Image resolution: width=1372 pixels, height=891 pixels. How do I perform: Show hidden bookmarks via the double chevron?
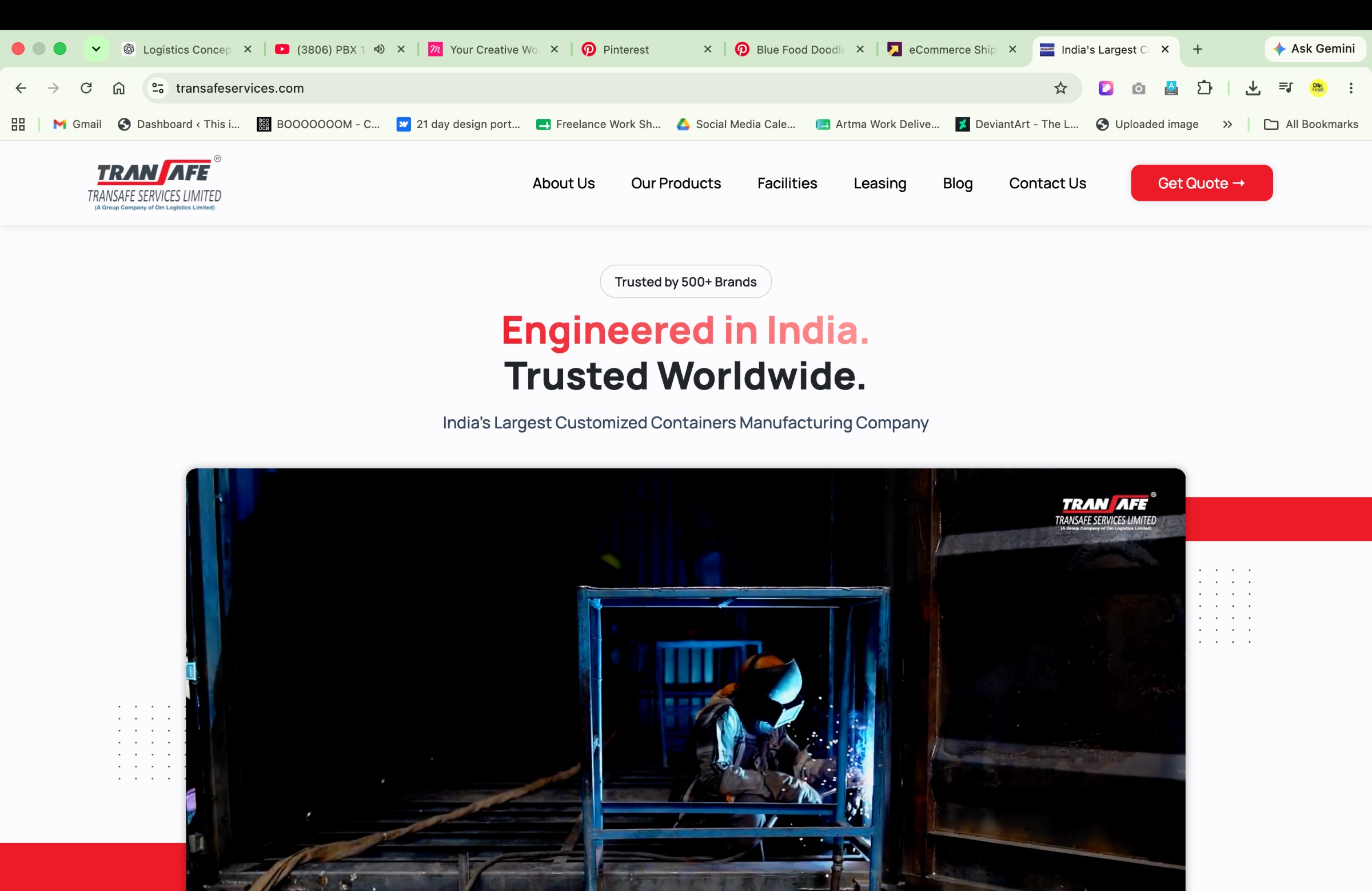pyautogui.click(x=1227, y=125)
